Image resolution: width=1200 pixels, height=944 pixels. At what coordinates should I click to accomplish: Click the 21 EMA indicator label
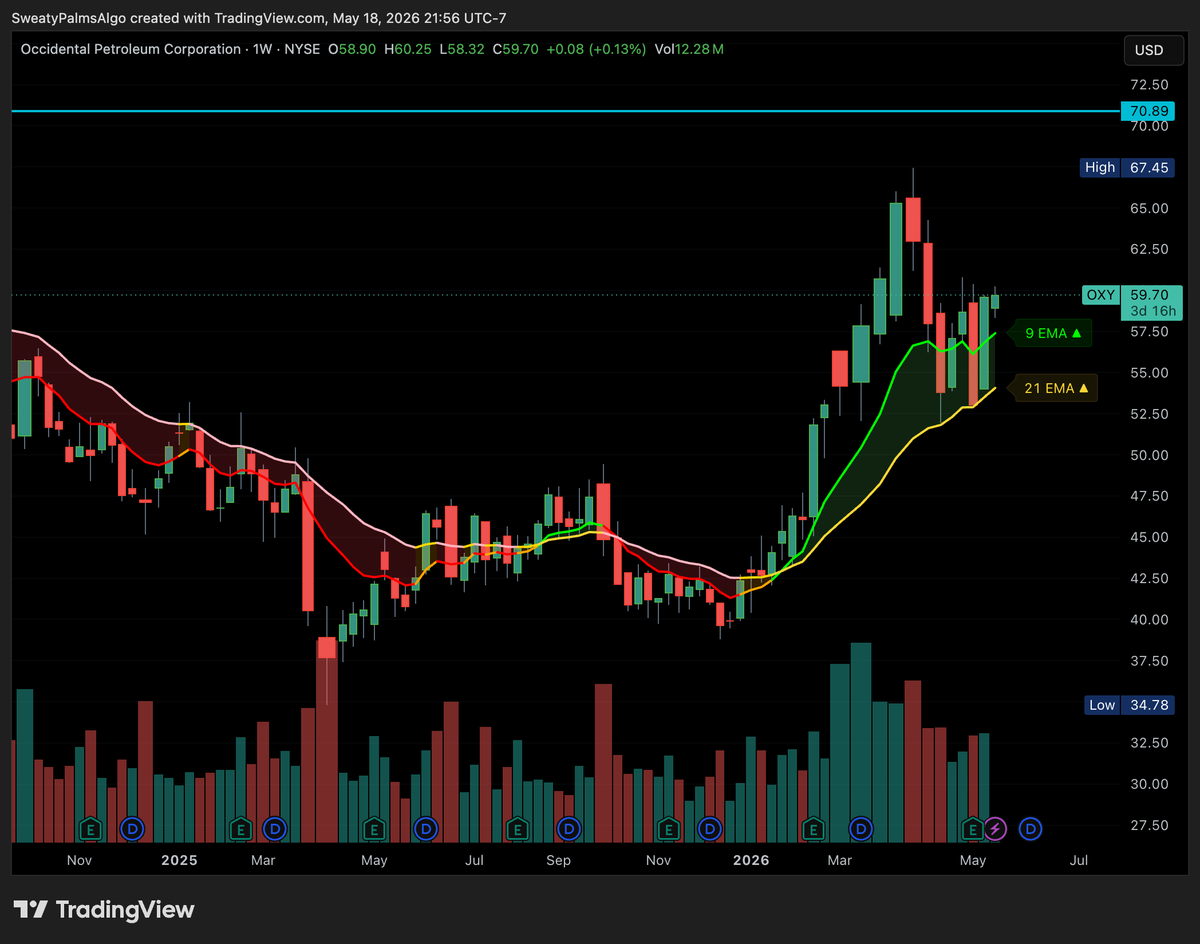[1056, 387]
